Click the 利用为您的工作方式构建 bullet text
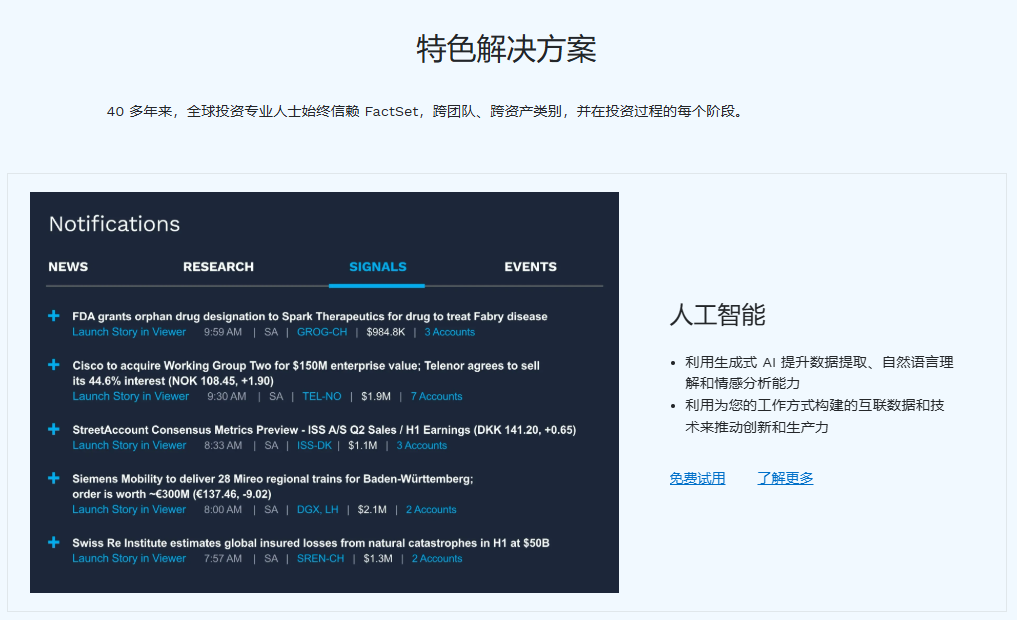 [x=815, y=416]
